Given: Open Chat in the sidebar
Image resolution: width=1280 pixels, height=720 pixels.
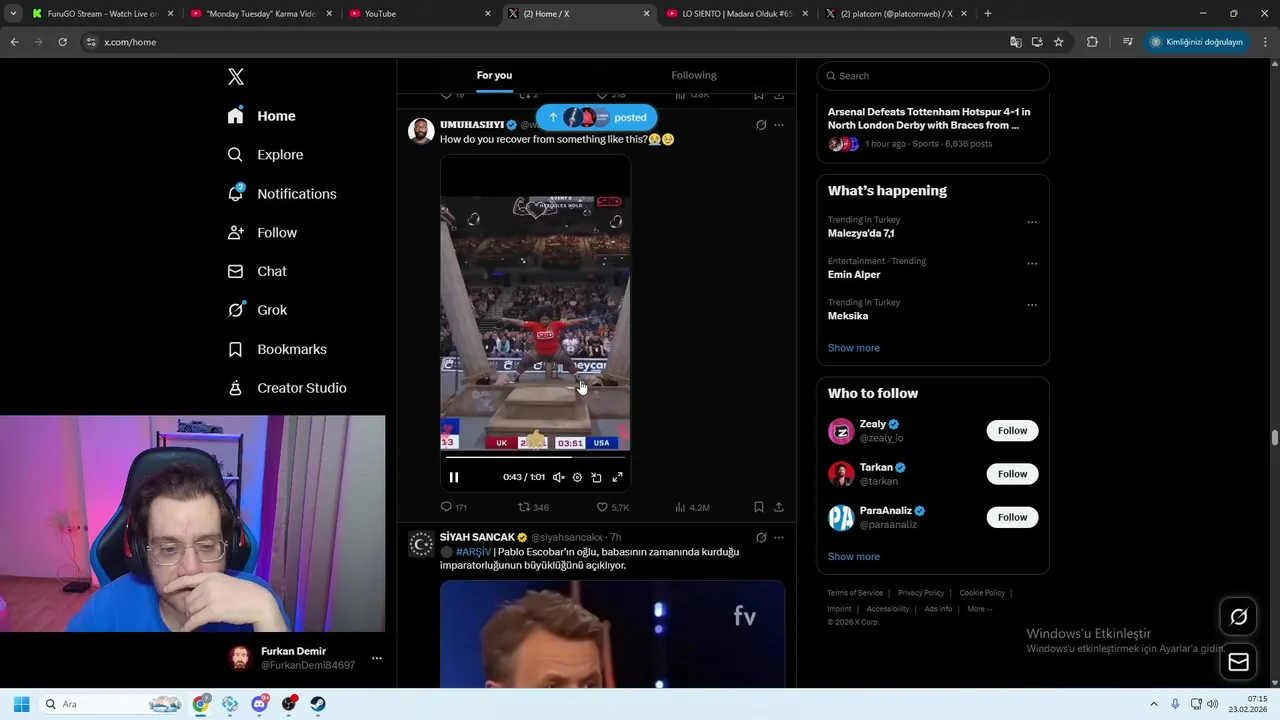Looking at the screenshot, I should click(257, 271).
